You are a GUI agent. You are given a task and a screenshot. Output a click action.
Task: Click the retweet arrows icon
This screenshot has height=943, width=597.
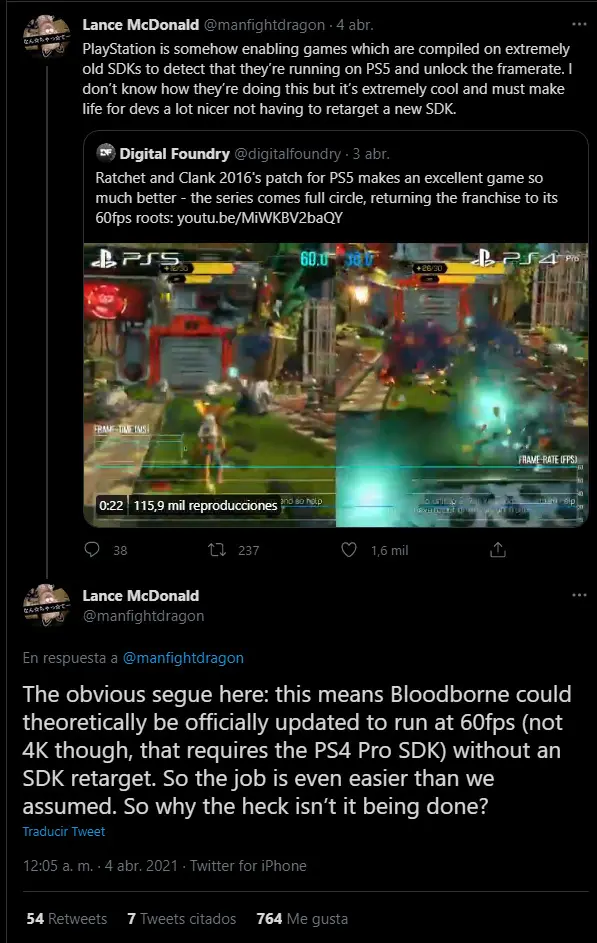pos(216,550)
